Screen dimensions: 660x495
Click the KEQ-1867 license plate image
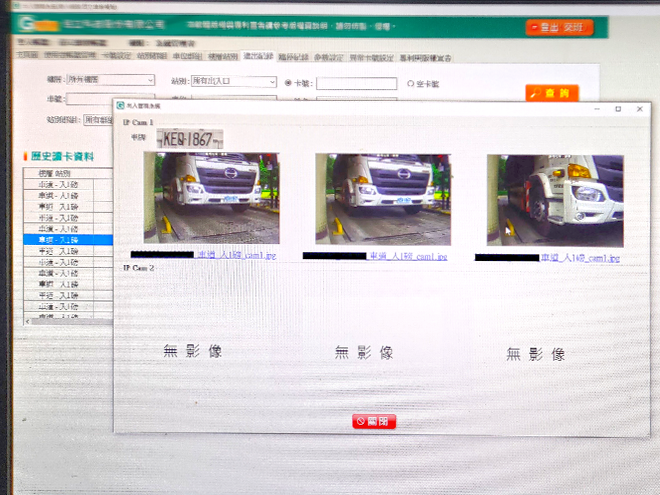[x=190, y=139]
